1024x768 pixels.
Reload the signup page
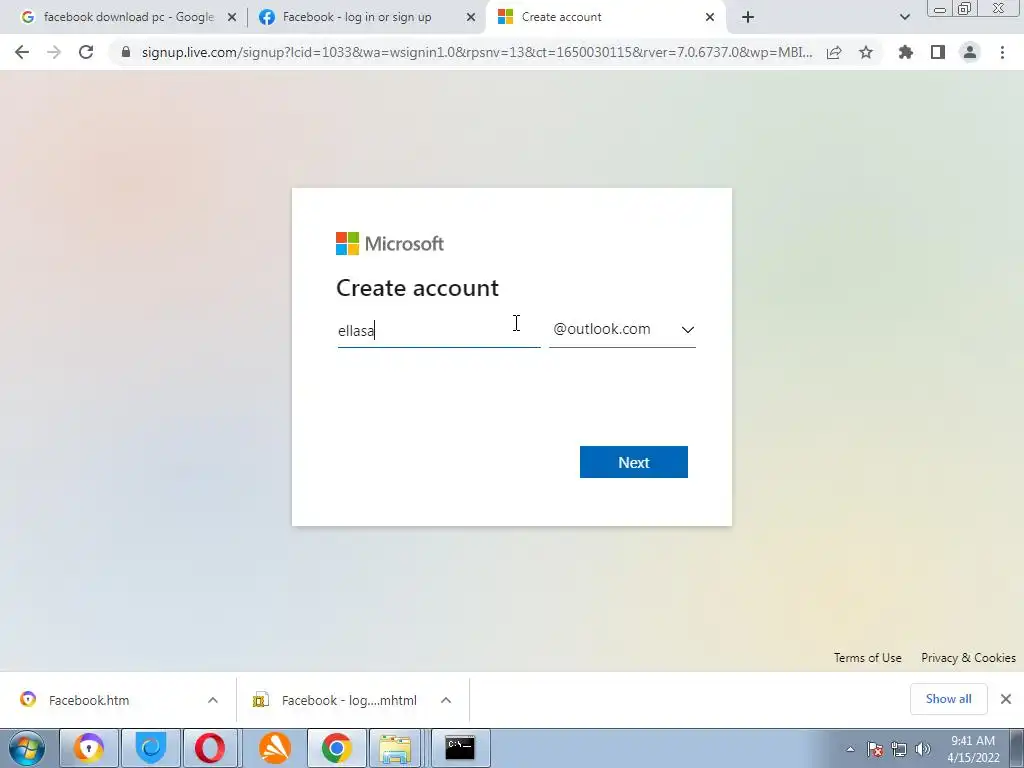tap(86, 52)
